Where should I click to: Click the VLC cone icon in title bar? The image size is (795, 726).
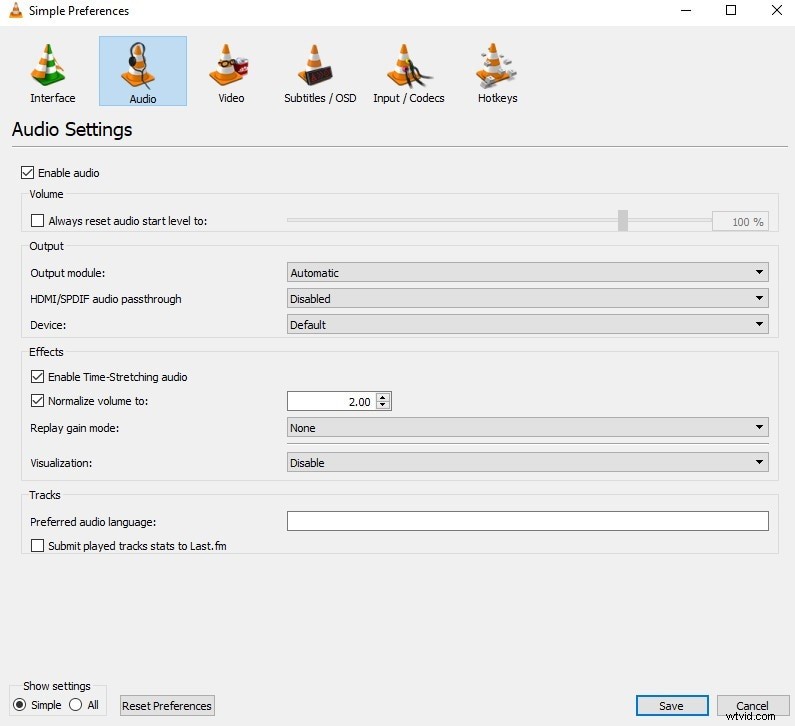[16, 10]
